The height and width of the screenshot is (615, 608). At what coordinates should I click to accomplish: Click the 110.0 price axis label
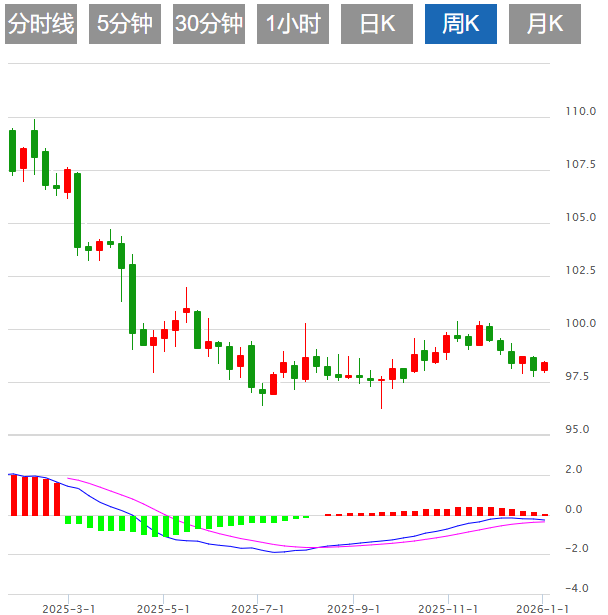581,111
